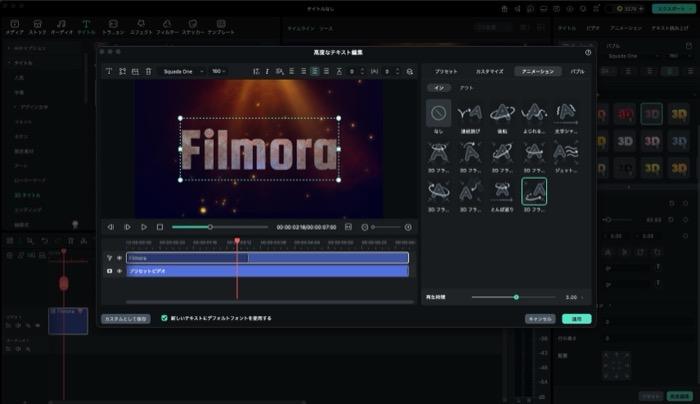The height and width of the screenshot is (404, 700).
Task: Click the 3.00 duration value field
Action: click(571, 297)
